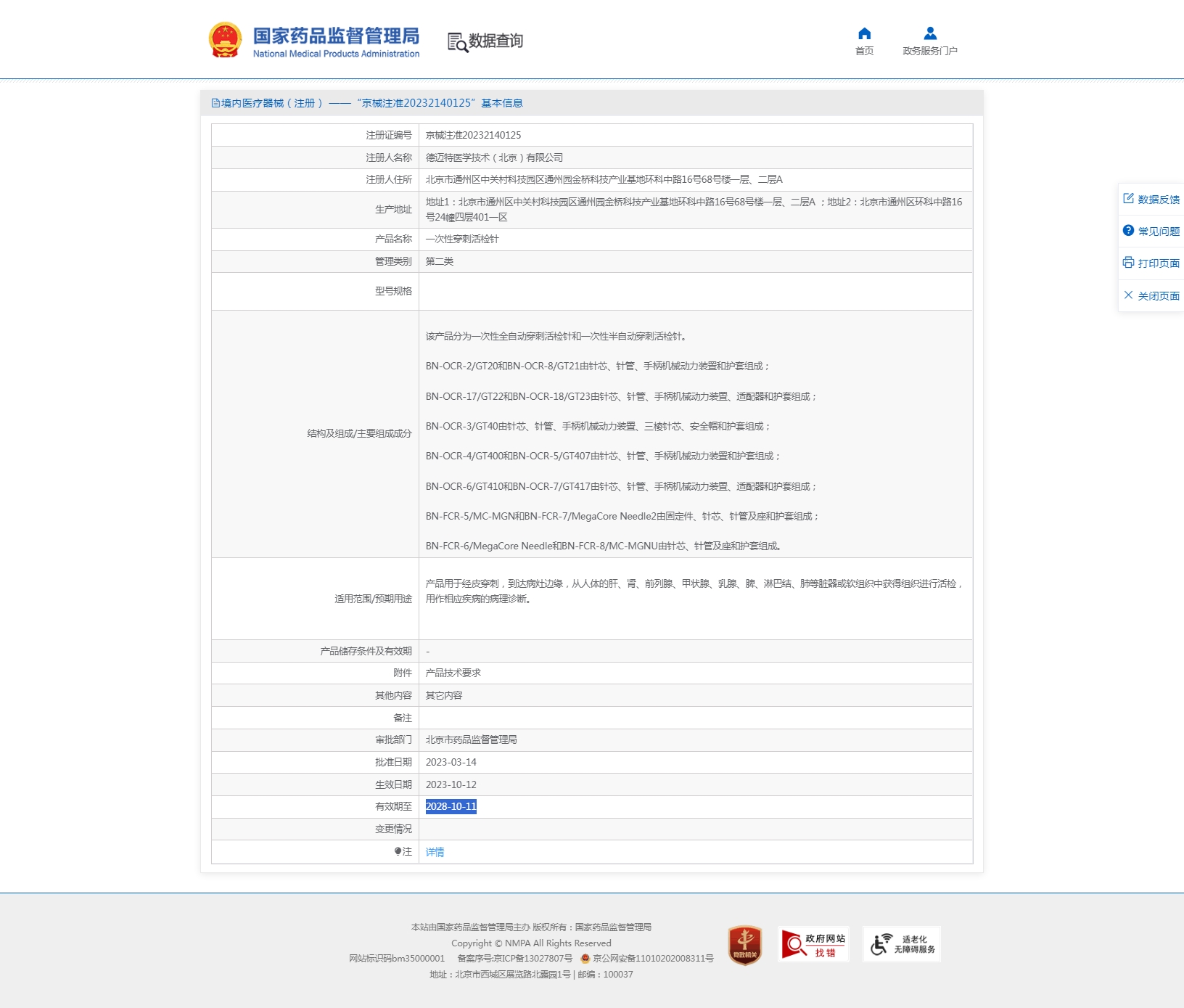Screen dimensions: 1184x1008
Task: Click the 关闭页面 X icon
Action: tap(1128, 295)
